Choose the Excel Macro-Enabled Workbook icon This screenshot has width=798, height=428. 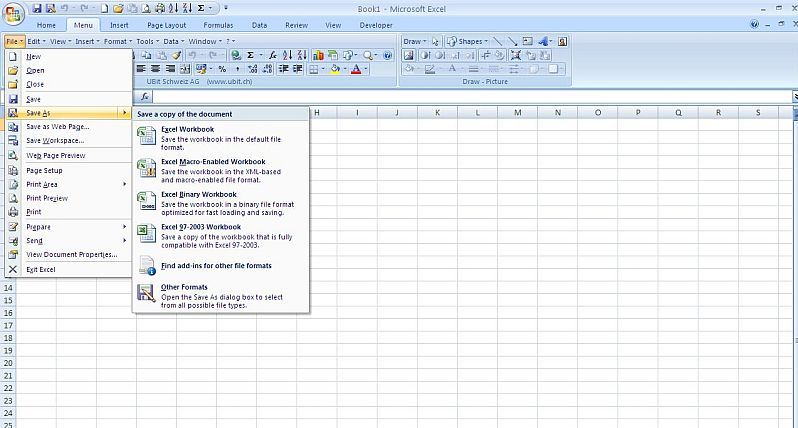point(146,168)
